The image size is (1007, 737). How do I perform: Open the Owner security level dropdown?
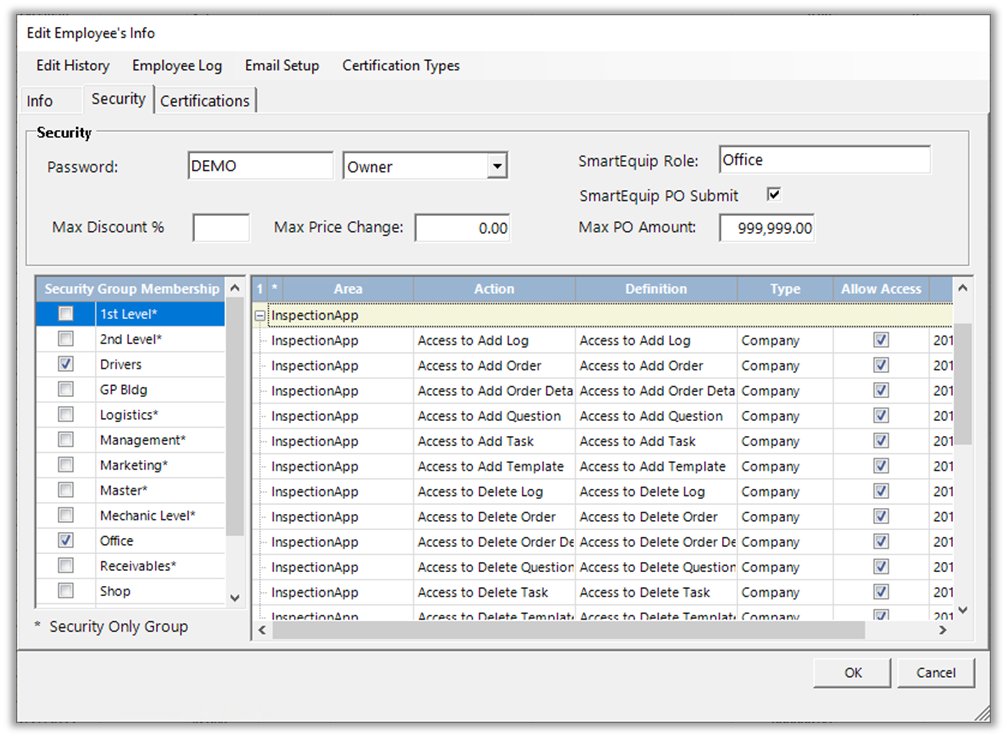(497, 167)
